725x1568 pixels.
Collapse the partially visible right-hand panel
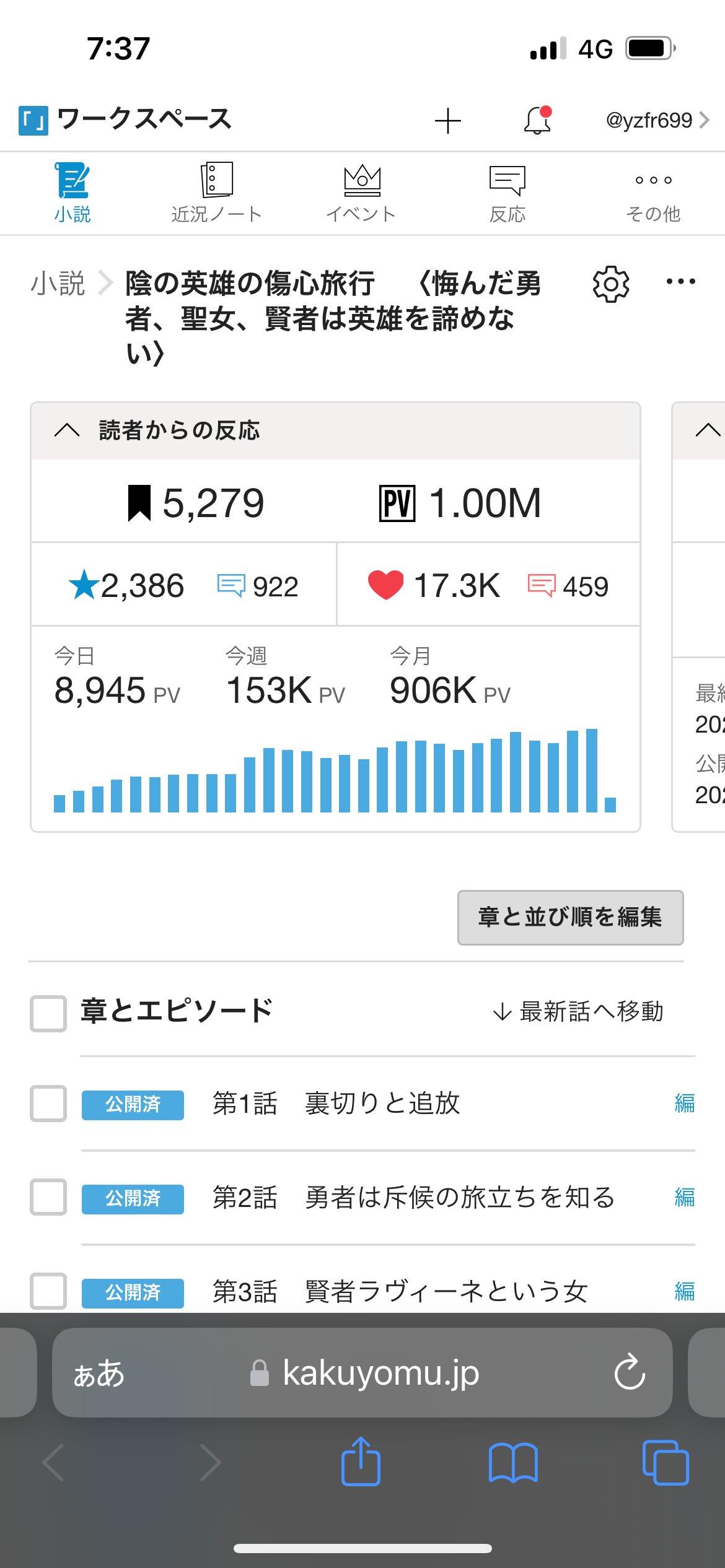point(708,430)
